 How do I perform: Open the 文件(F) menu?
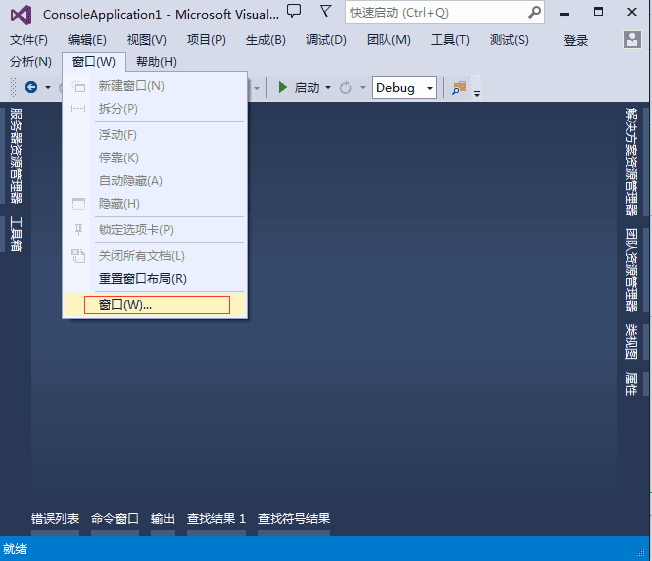(29, 40)
